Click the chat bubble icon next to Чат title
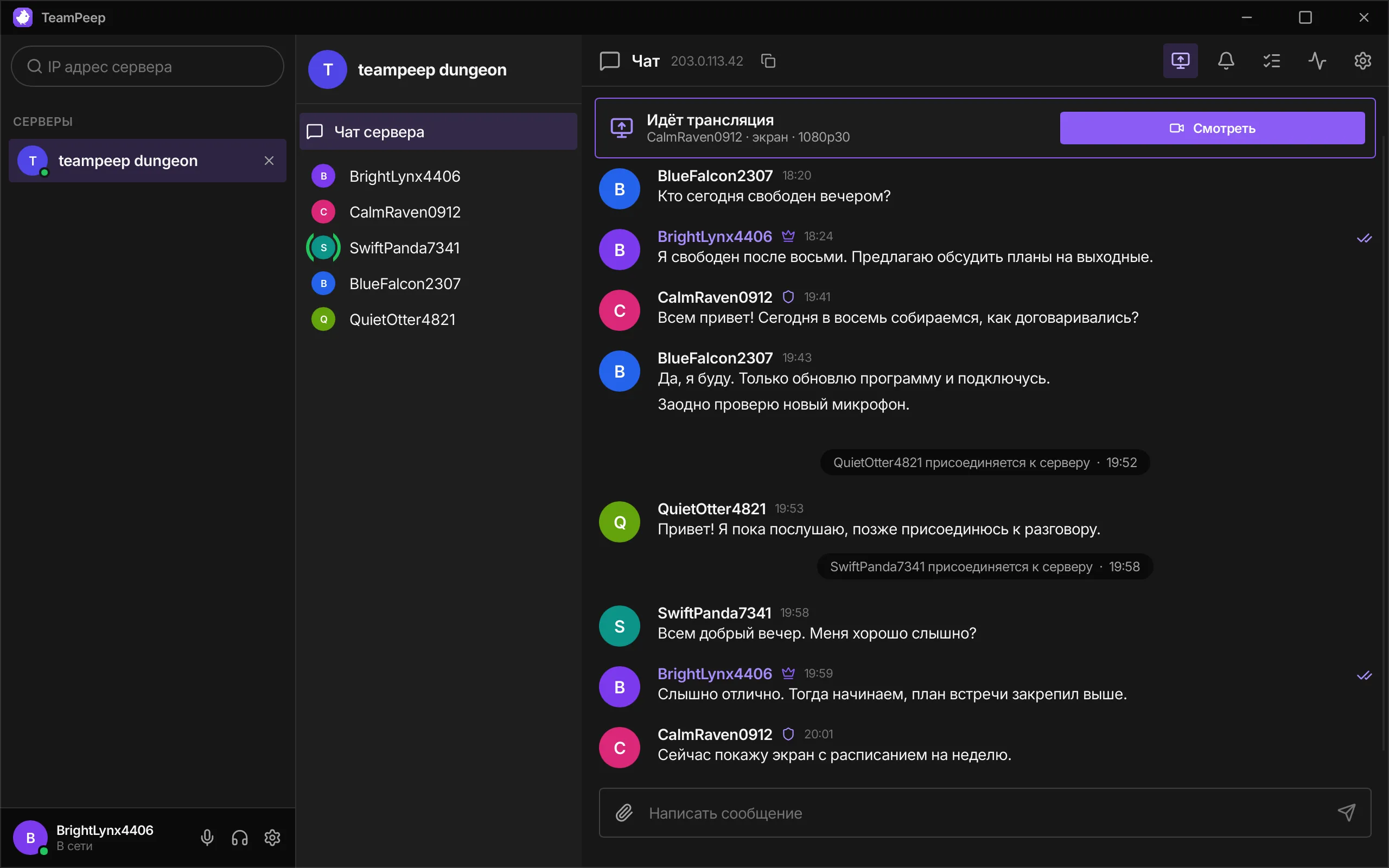Image resolution: width=1389 pixels, height=868 pixels. [x=609, y=61]
